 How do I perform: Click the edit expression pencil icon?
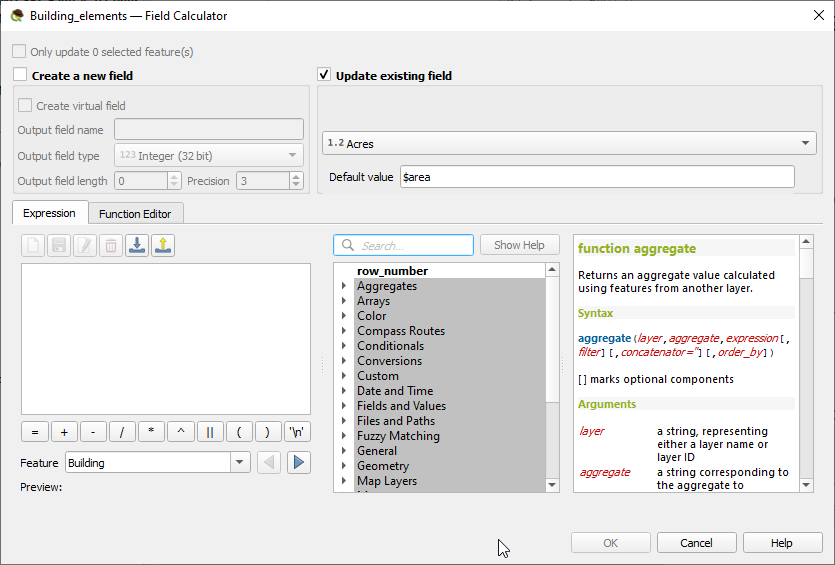click(x=85, y=245)
